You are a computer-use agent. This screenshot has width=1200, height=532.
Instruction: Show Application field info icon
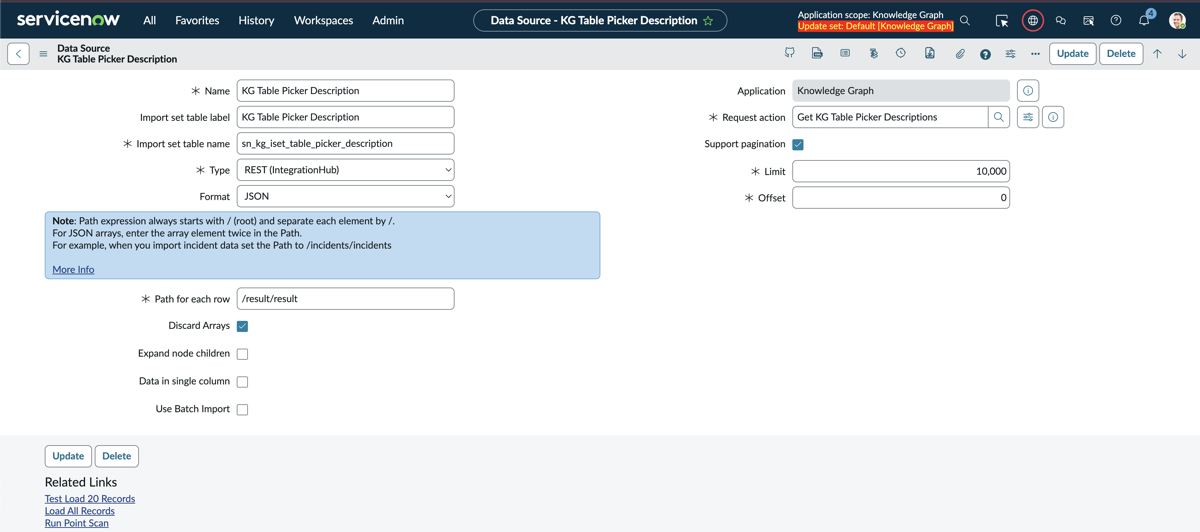(1028, 91)
